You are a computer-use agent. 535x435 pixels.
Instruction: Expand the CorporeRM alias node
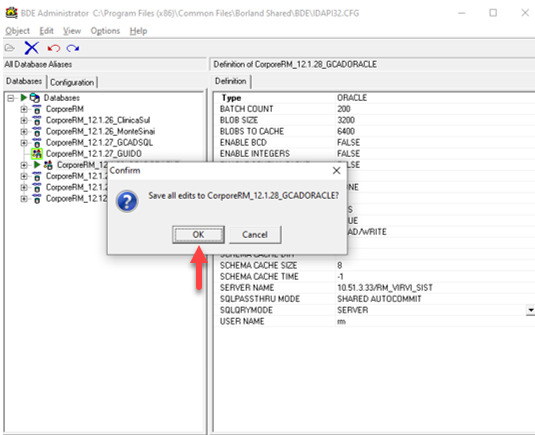[x=24, y=110]
